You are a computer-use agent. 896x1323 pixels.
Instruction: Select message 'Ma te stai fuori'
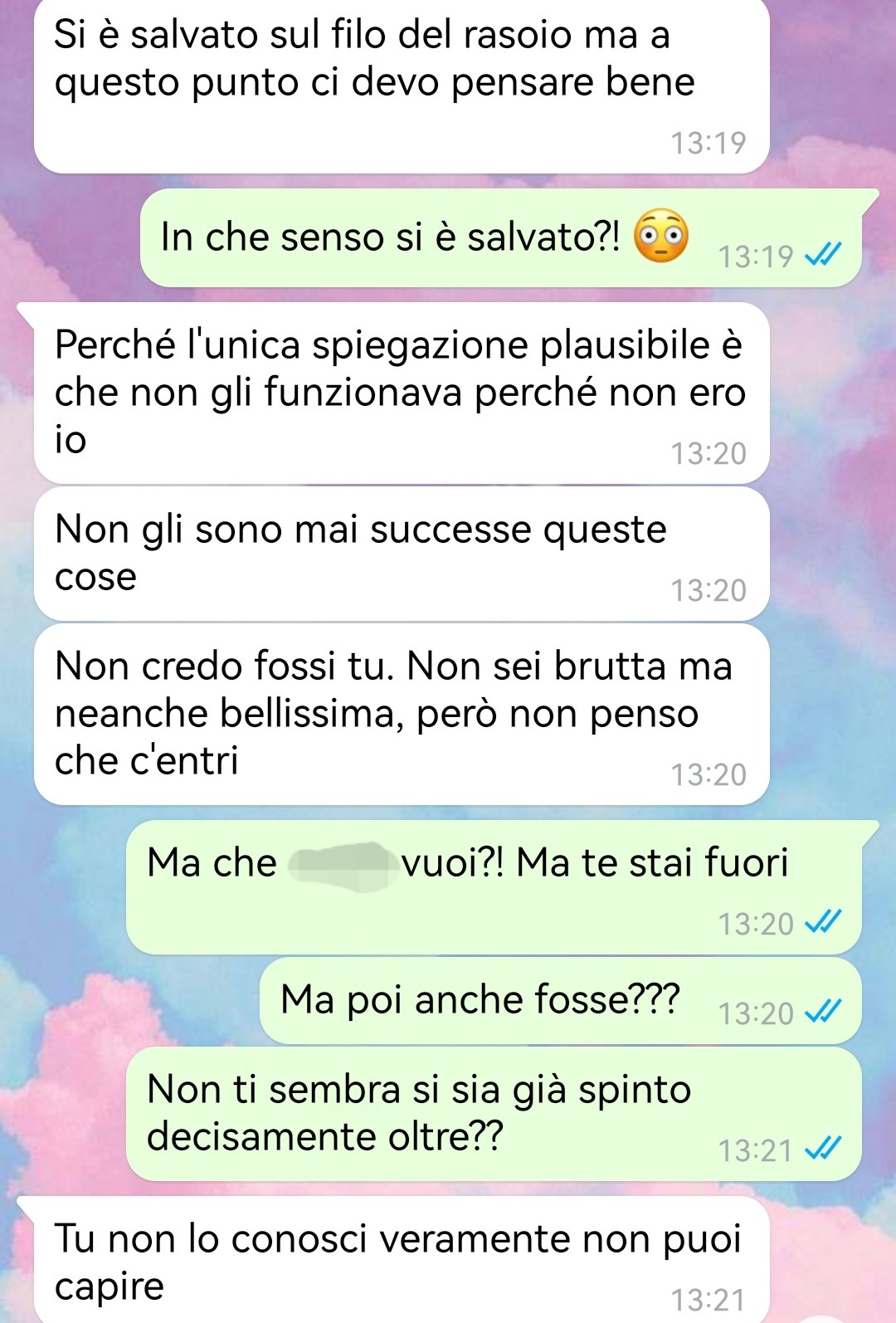(494, 887)
